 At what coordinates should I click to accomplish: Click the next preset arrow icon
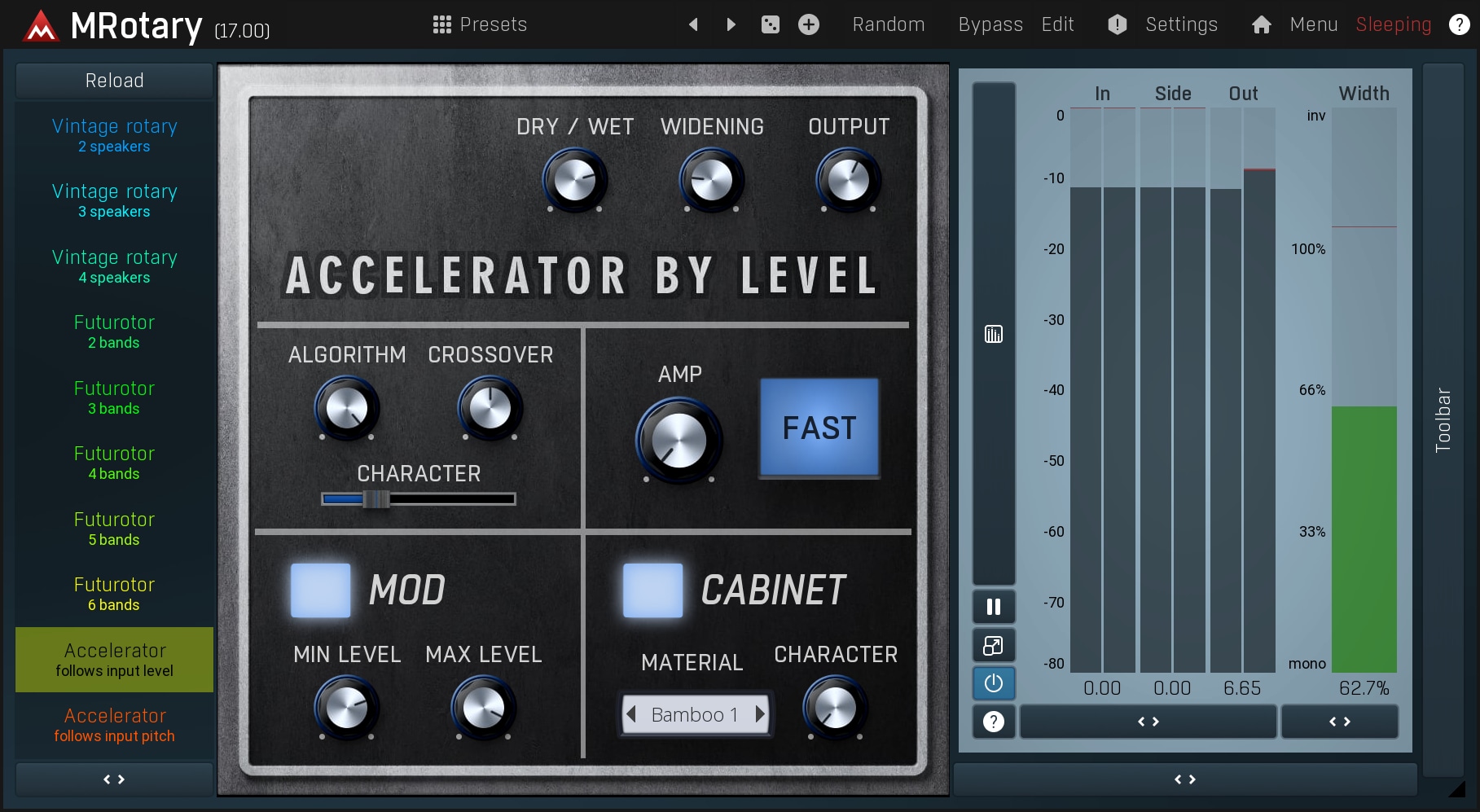[731, 24]
